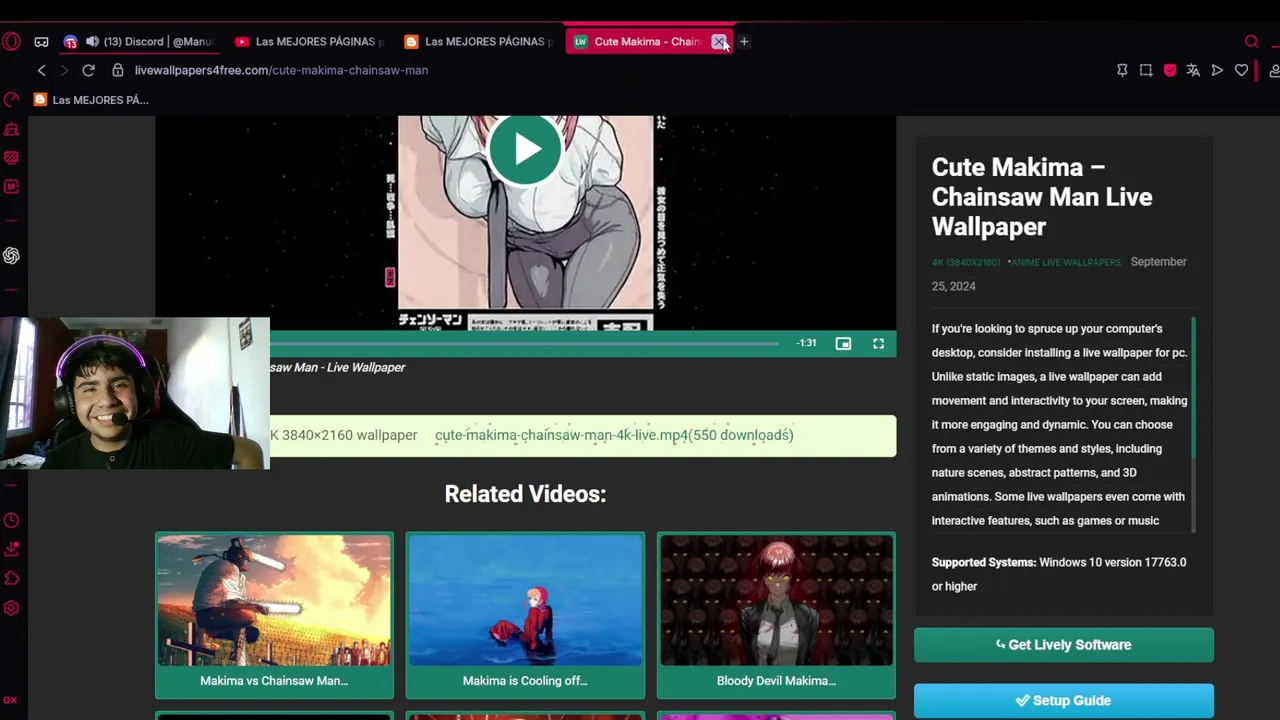Open the ad blocker shield icon
The image size is (1280, 720).
coord(1170,70)
